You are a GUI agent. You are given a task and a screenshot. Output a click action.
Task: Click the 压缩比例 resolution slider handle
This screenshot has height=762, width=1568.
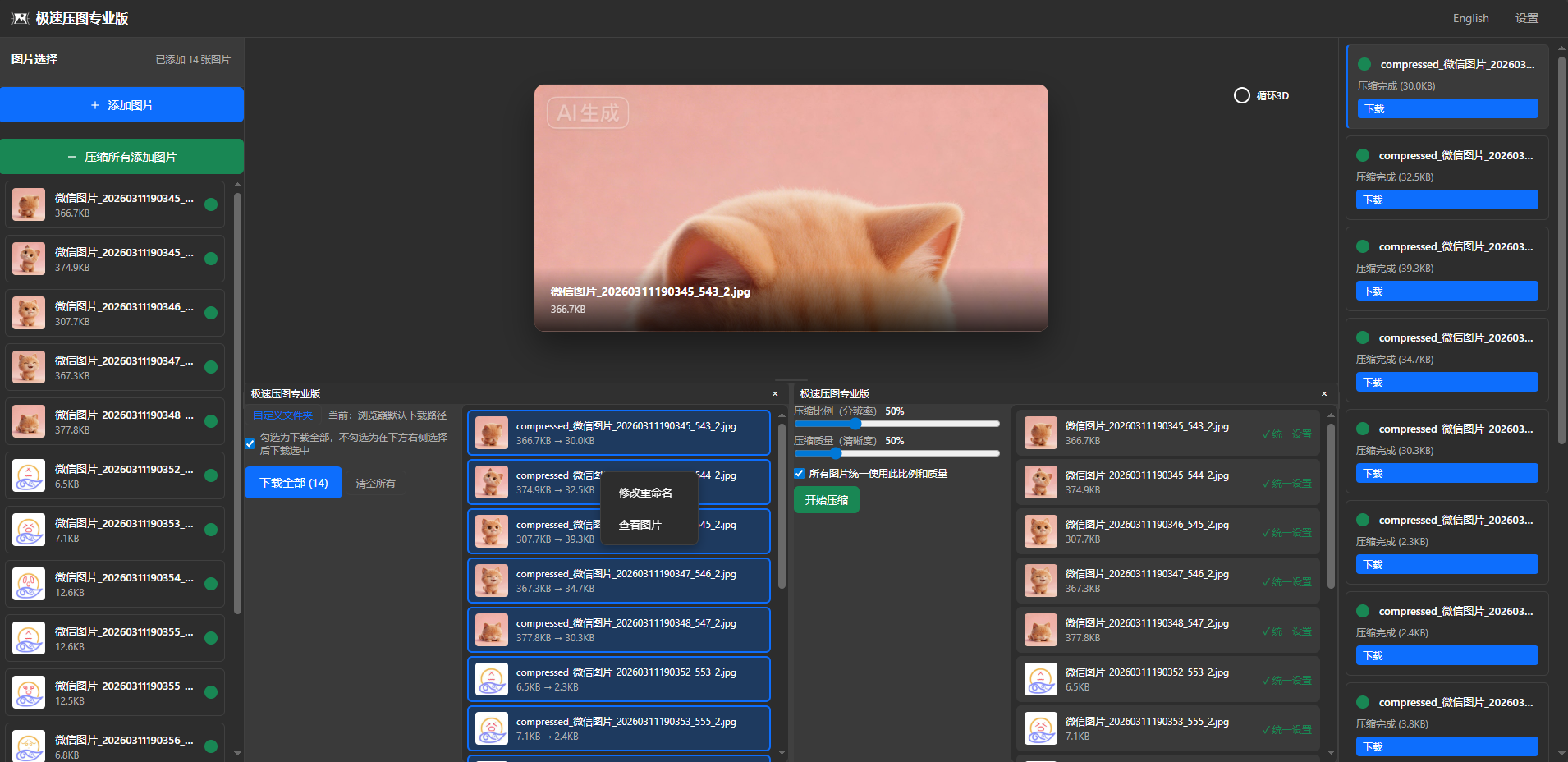(x=855, y=424)
